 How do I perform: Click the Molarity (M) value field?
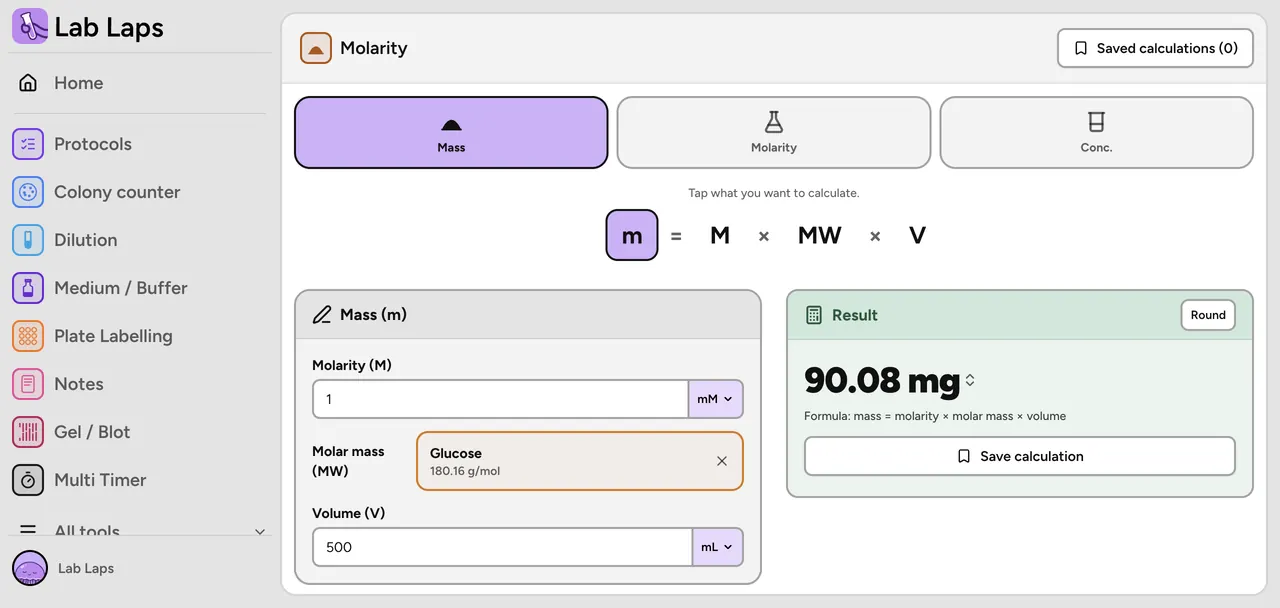pos(500,399)
